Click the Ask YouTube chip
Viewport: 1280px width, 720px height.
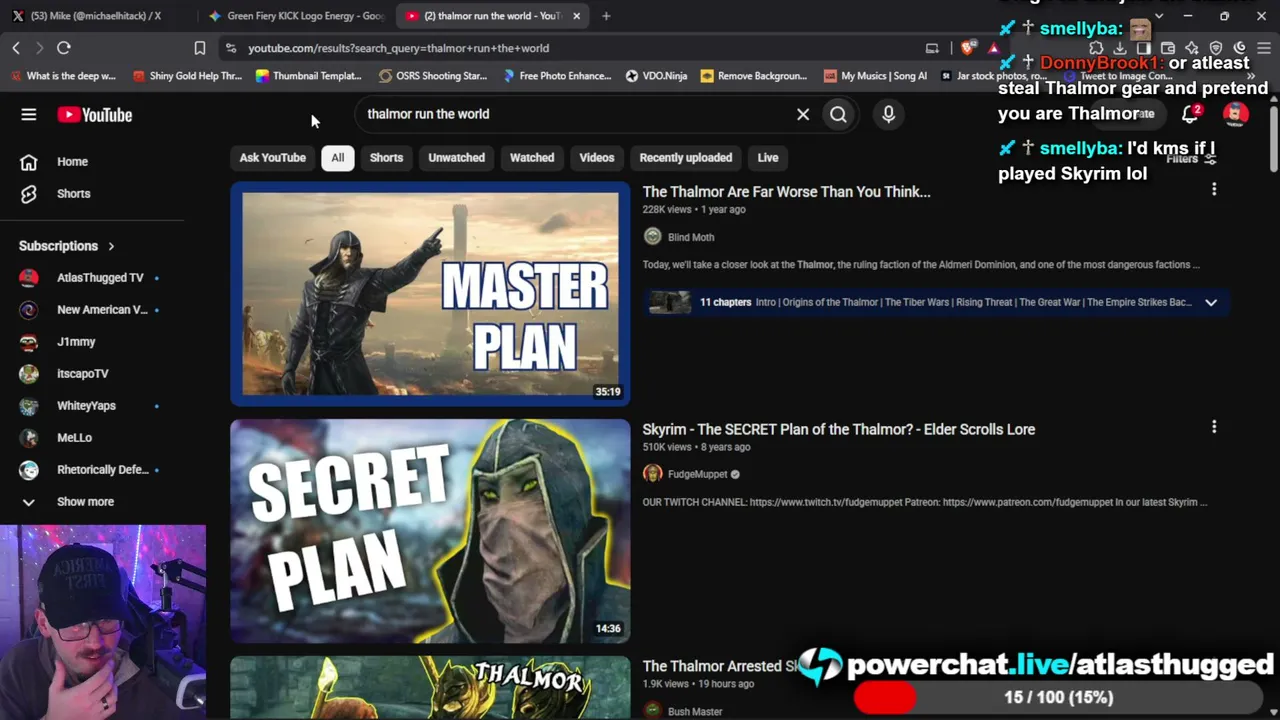pyautogui.click(x=272, y=158)
